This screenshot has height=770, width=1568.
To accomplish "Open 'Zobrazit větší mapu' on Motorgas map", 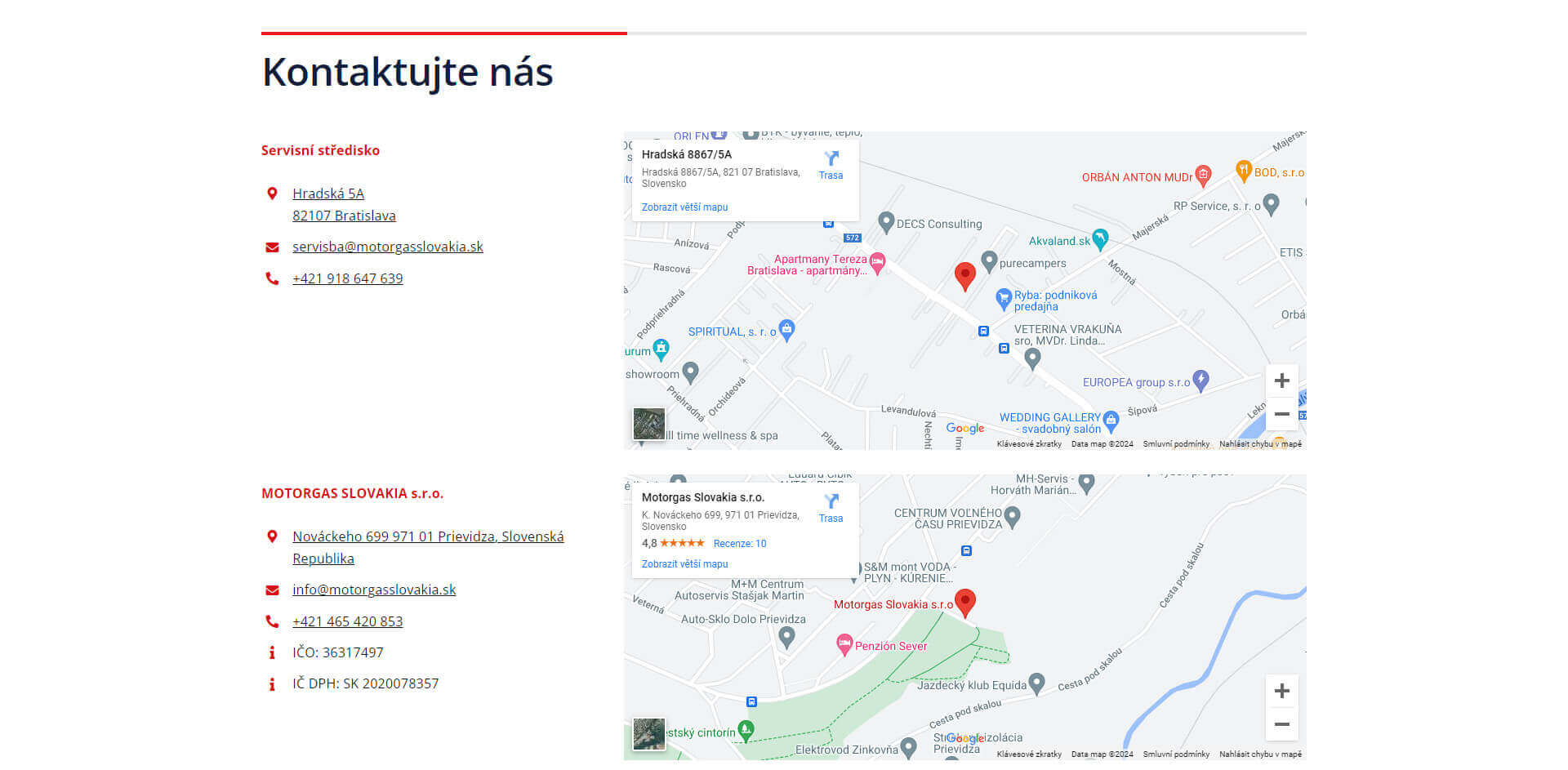I will 684,564.
